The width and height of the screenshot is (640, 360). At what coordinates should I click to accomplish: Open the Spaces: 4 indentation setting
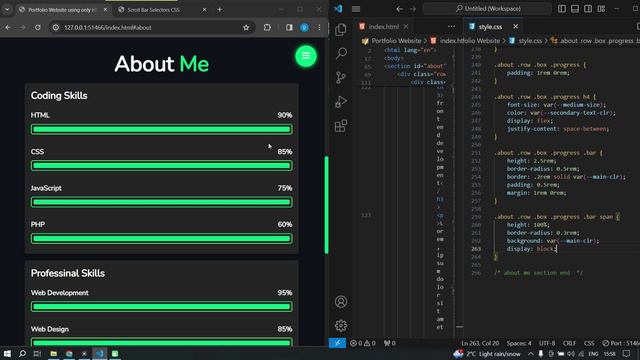pos(519,343)
